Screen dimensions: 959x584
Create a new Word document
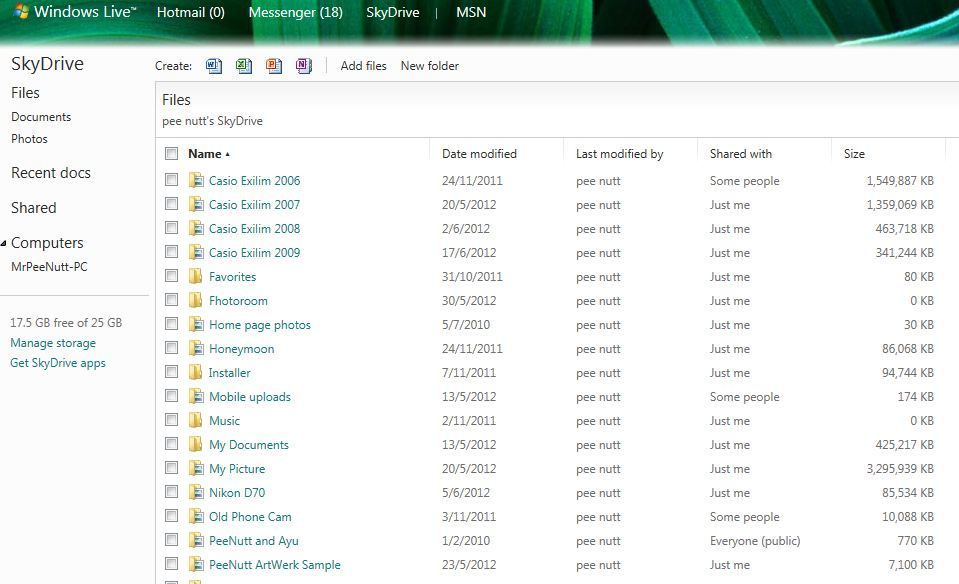click(x=213, y=66)
